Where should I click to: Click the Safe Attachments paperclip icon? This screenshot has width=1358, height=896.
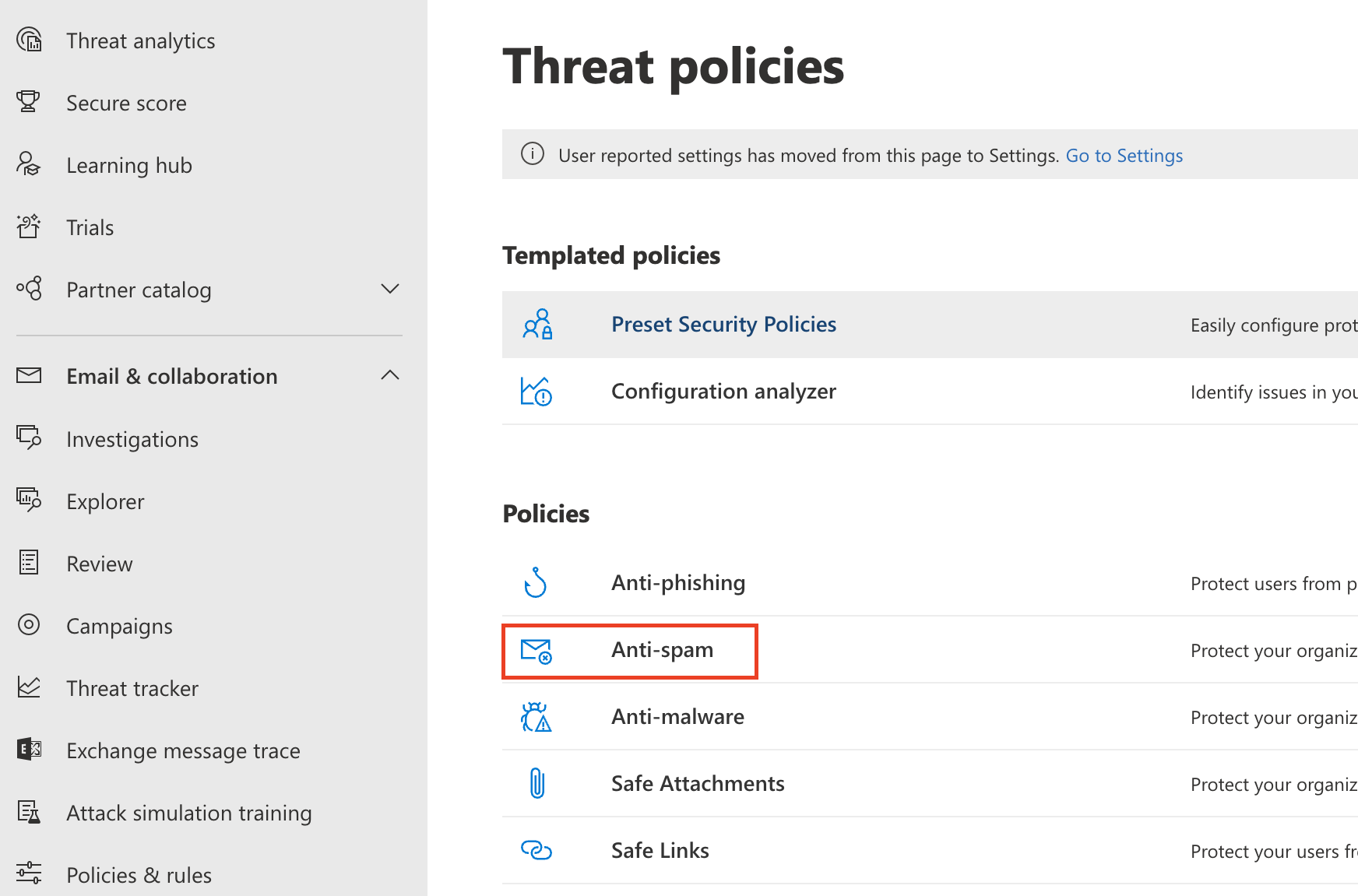point(537,783)
